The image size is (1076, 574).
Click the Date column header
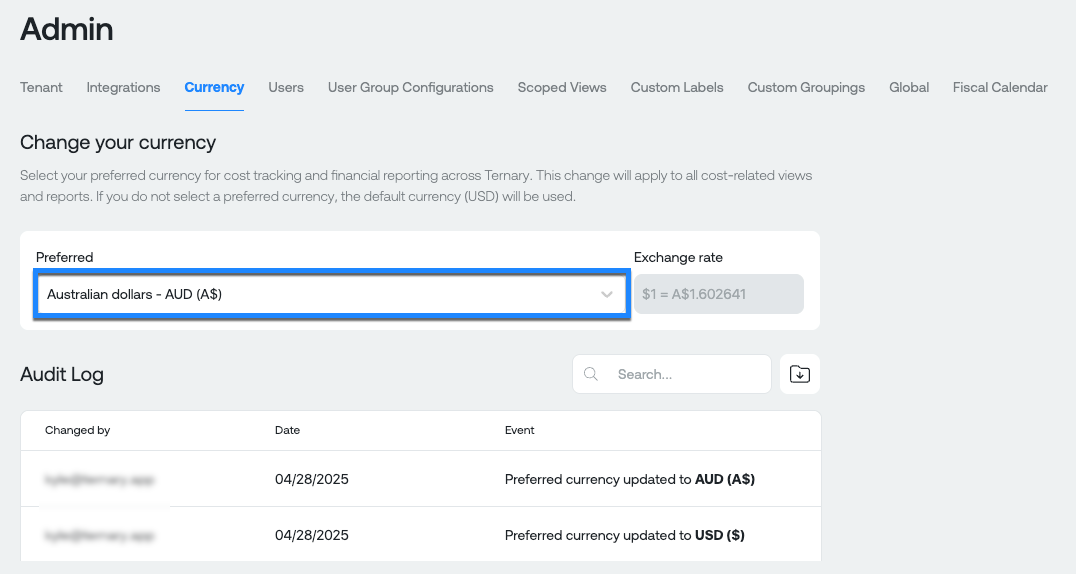(288, 430)
